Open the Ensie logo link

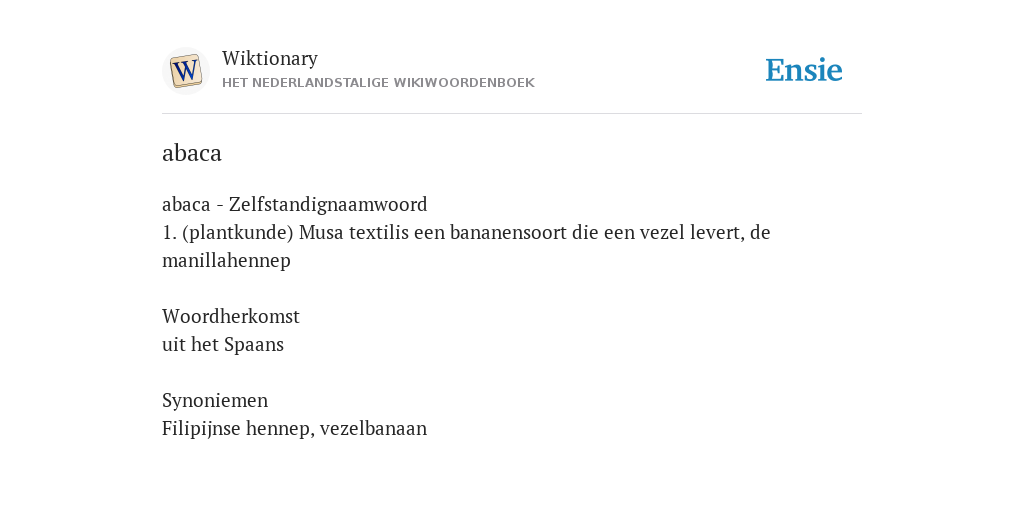pos(803,70)
